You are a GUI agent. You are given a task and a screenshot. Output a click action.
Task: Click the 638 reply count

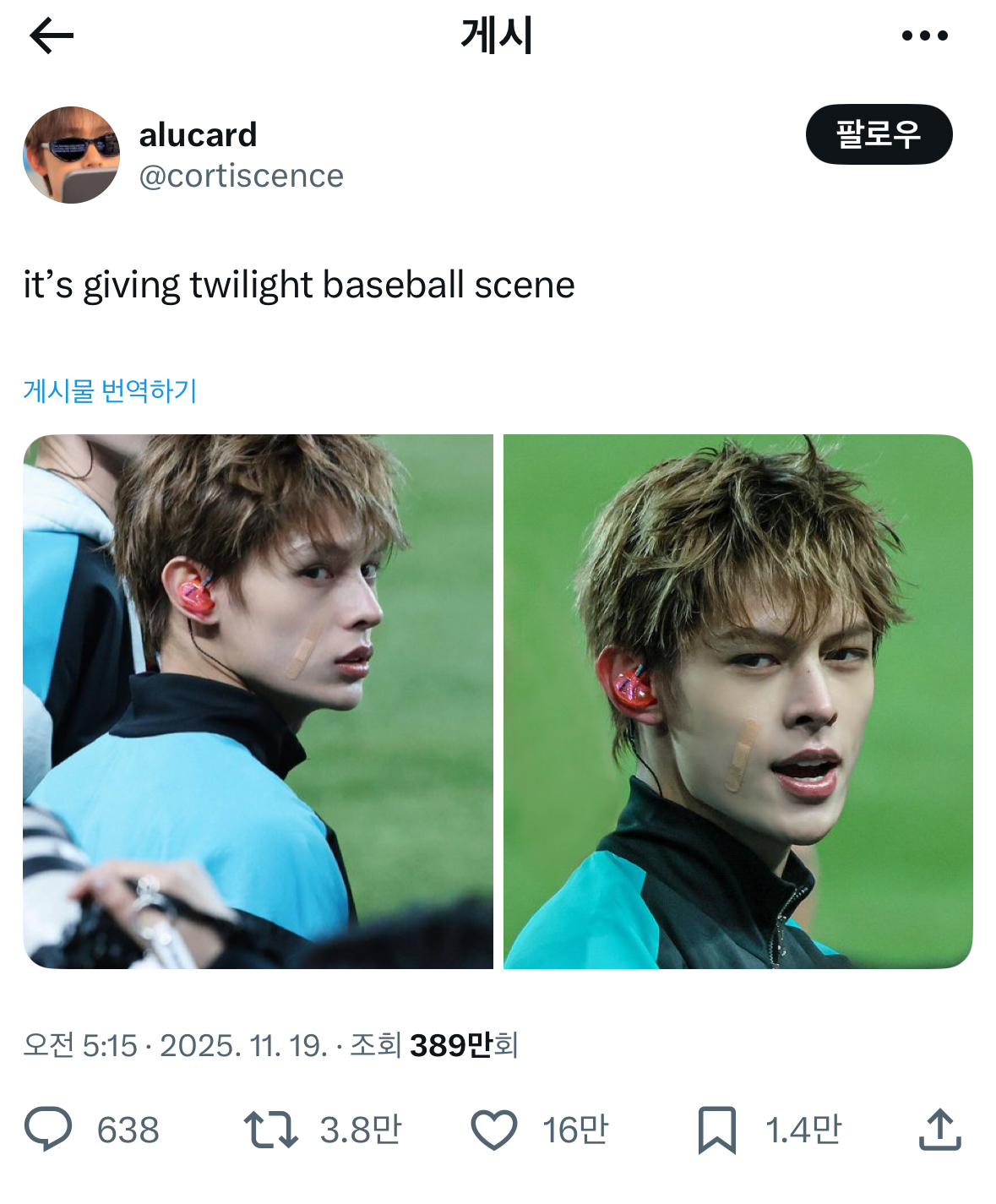pos(128,1130)
